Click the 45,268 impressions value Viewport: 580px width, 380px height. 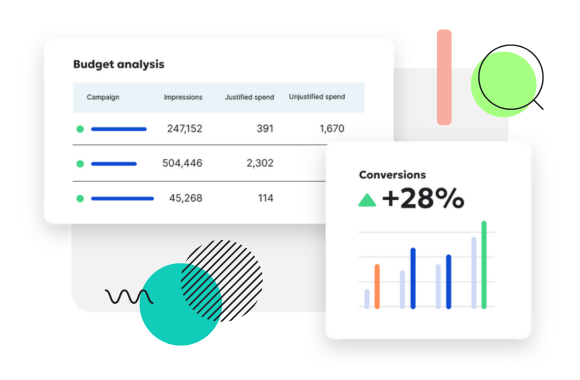tap(186, 198)
